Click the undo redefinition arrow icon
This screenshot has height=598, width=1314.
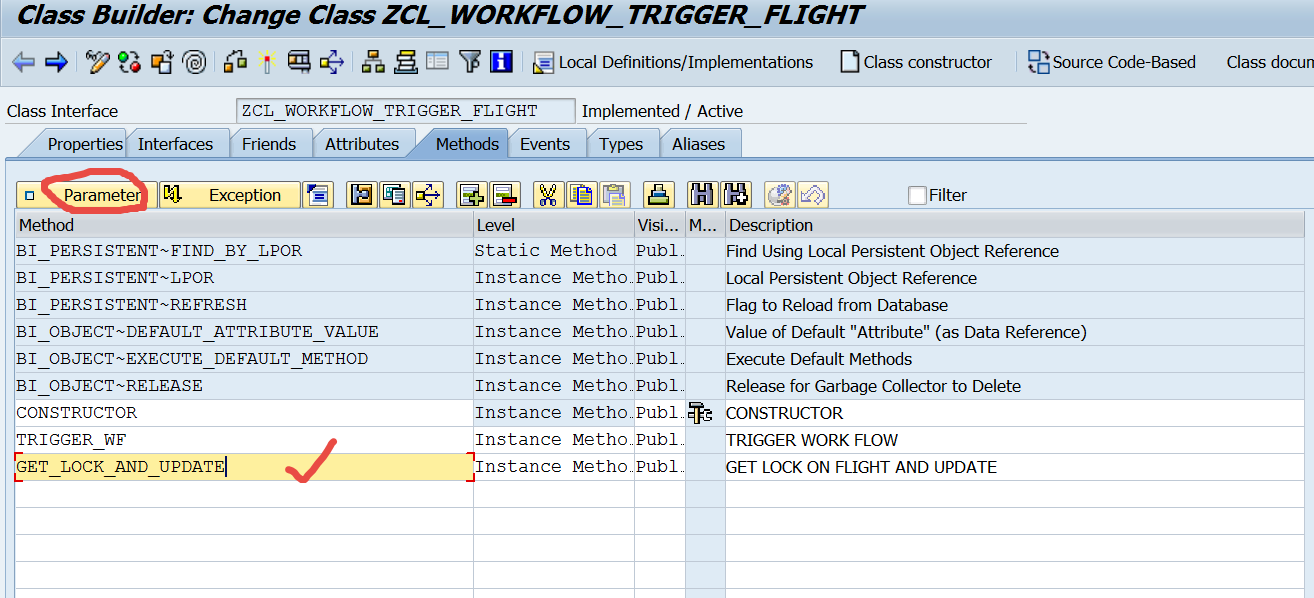pos(428,195)
